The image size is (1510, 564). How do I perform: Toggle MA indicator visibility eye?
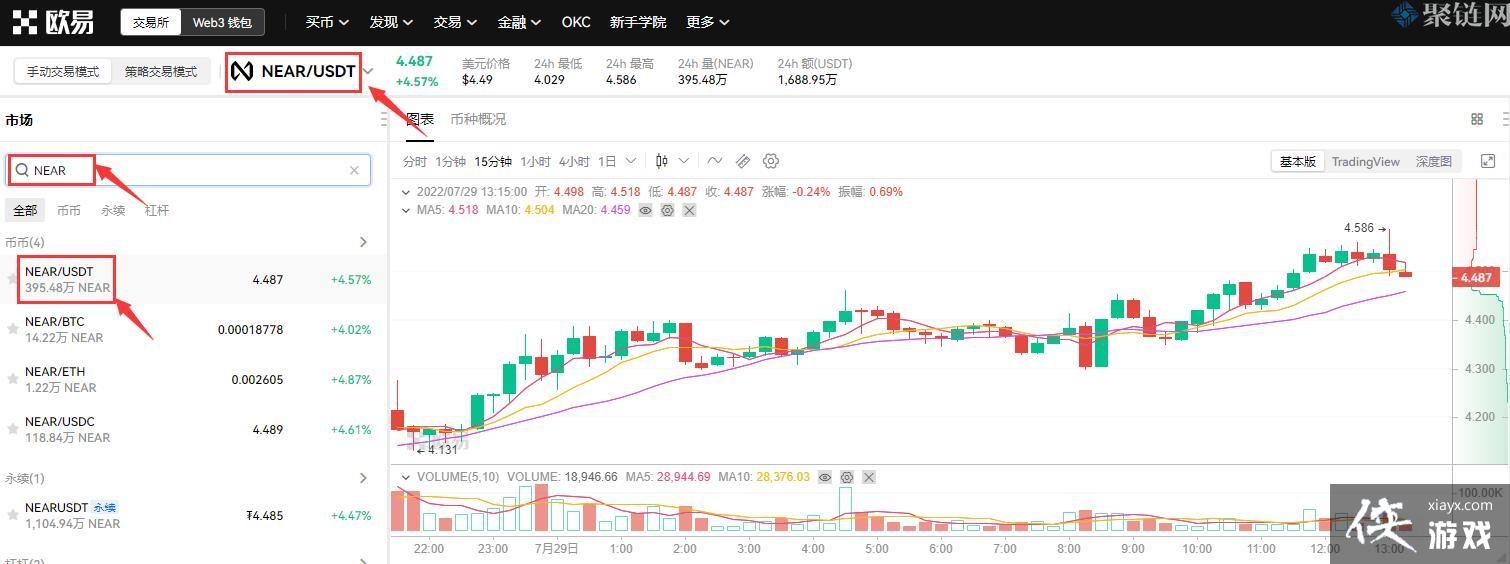pyautogui.click(x=646, y=210)
